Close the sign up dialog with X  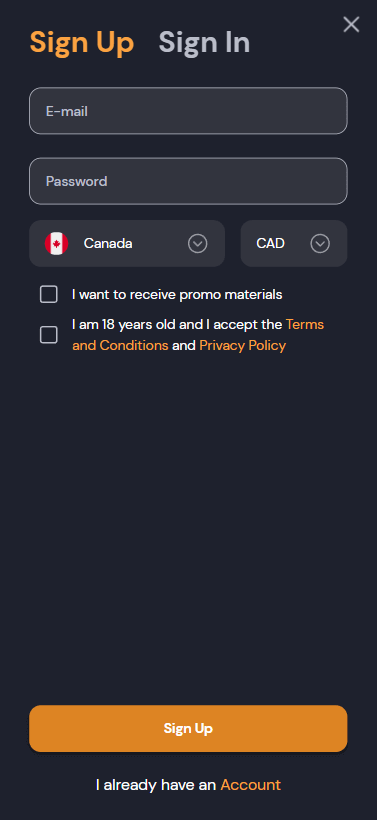point(351,24)
